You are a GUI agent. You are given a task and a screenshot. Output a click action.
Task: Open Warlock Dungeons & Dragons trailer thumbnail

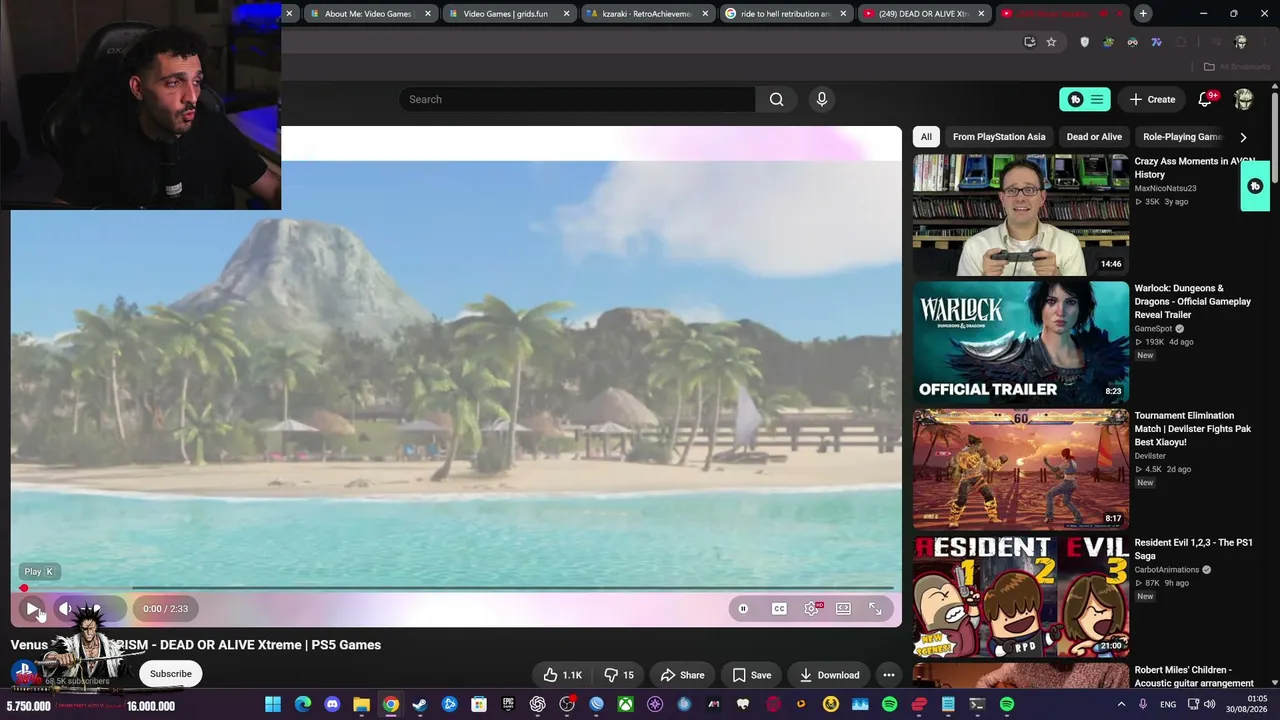point(1021,342)
